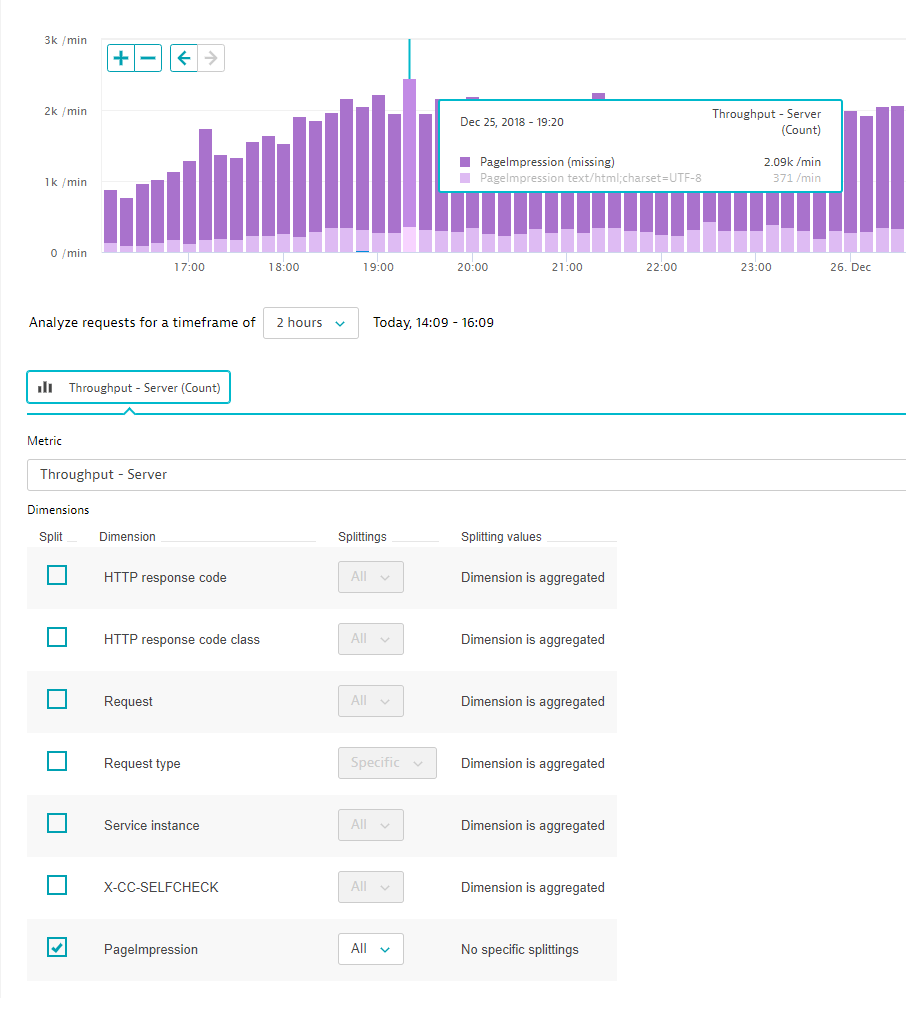Open the HTTP response code class dropdown
The width and height of the screenshot is (909, 1013).
(370, 639)
